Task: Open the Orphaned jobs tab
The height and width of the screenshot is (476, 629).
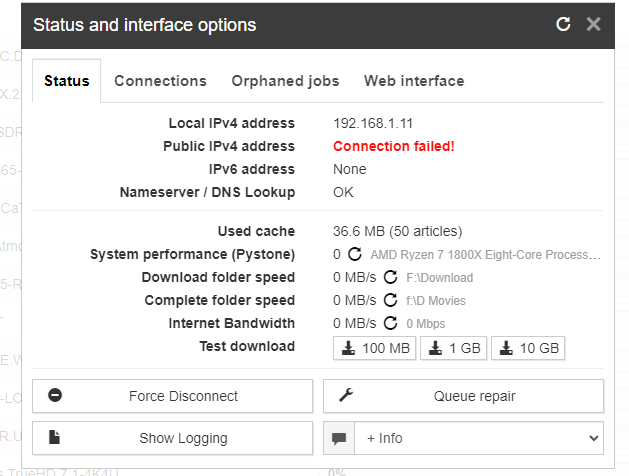Action: [x=285, y=81]
